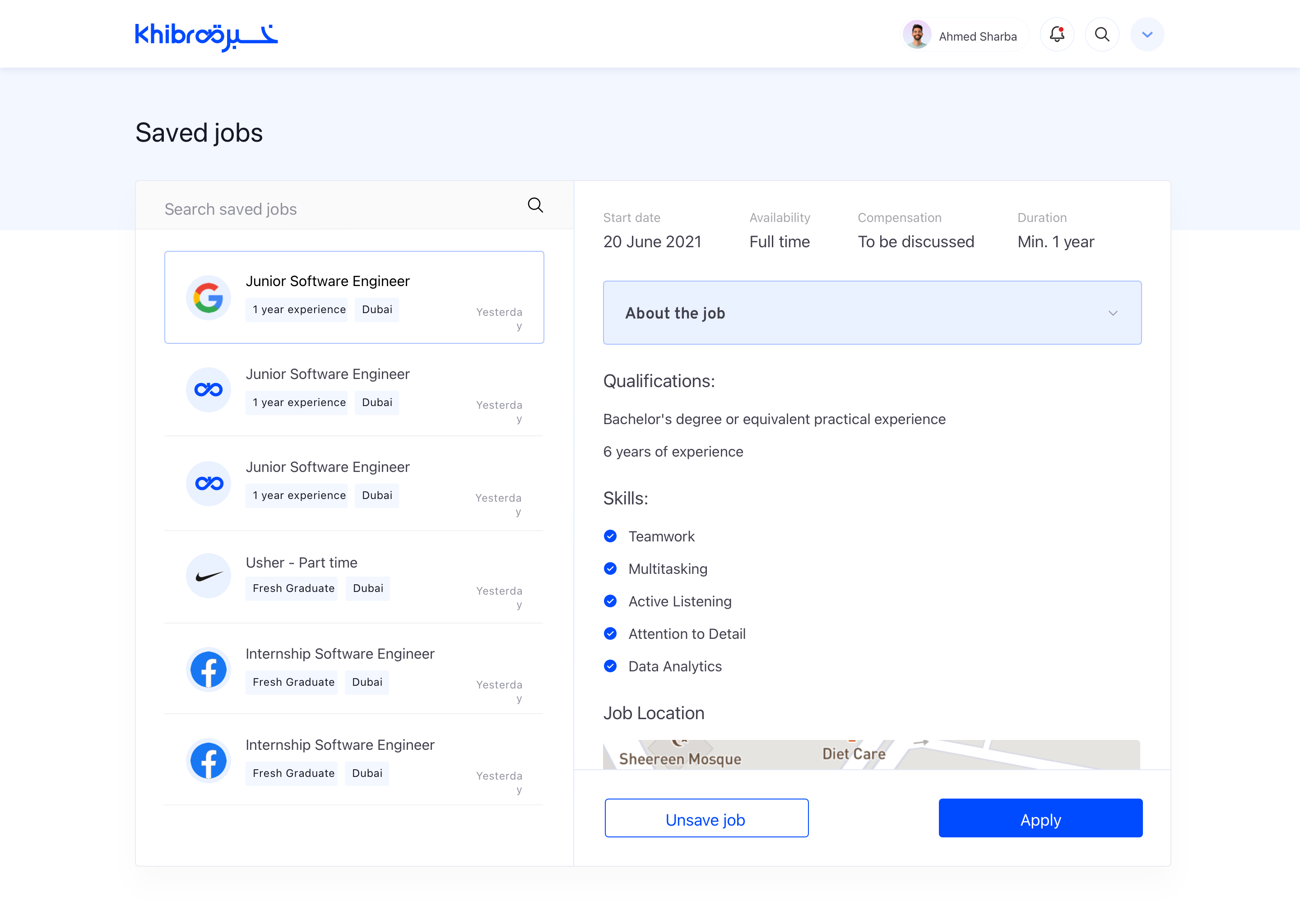1300x924 pixels.
Task: Click the header search magnifier icon
Action: point(1102,35)
